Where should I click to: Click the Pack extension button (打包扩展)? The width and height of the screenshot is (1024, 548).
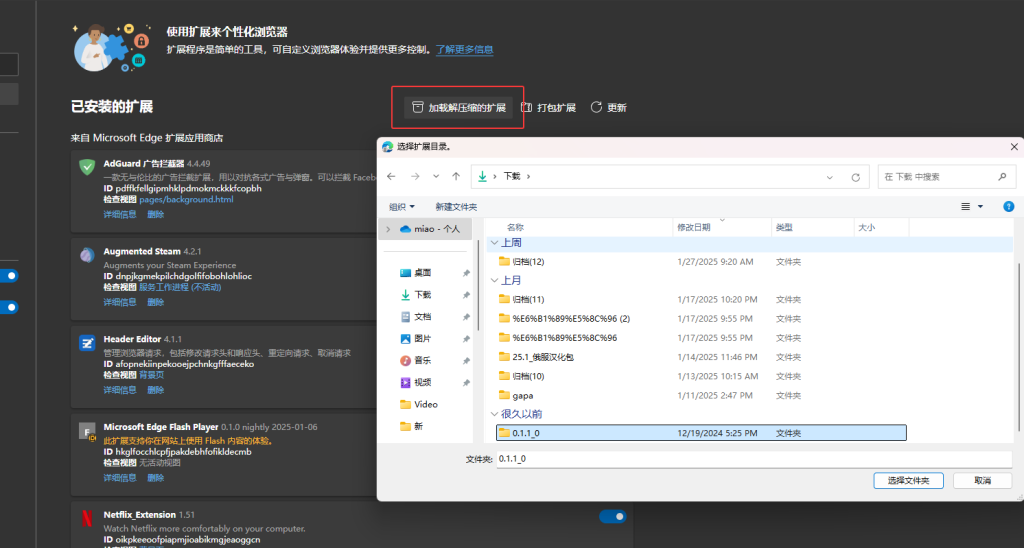(x=549, y=108)
